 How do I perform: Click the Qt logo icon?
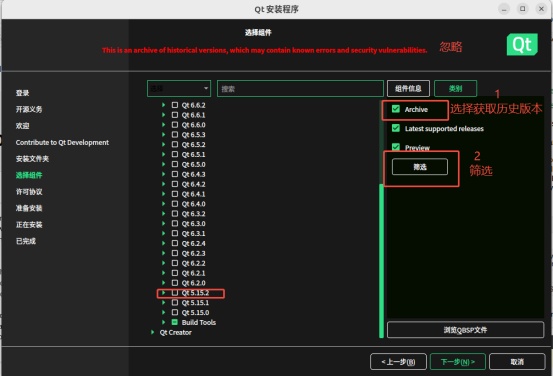point(522,44)
